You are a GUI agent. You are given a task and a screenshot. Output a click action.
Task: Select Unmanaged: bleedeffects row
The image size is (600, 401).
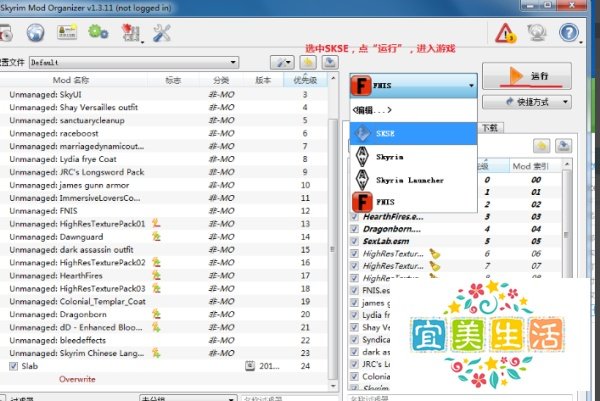pos(164,340)
